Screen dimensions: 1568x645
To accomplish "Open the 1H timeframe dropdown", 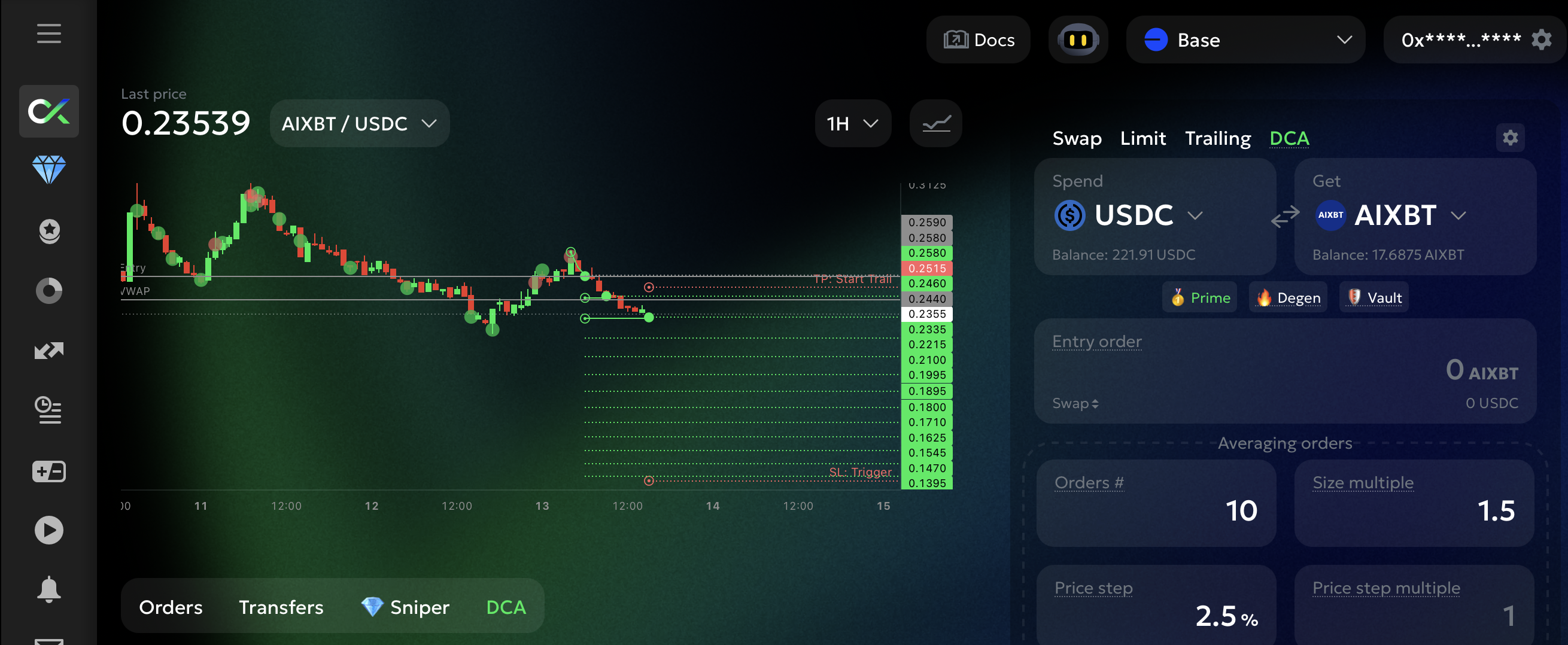I will pyautogui.click(x=852, y=123).
